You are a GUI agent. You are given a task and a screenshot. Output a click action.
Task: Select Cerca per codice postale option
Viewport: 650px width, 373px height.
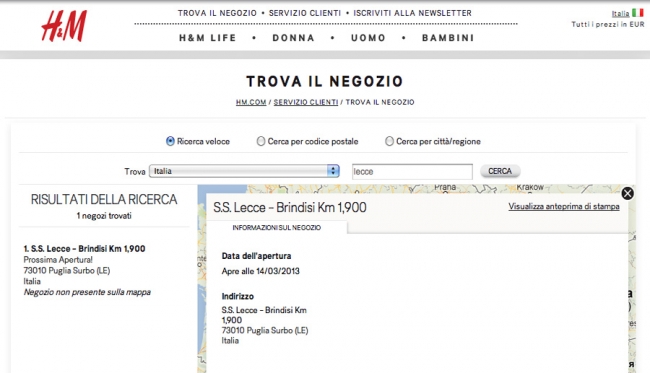(261, 141)
